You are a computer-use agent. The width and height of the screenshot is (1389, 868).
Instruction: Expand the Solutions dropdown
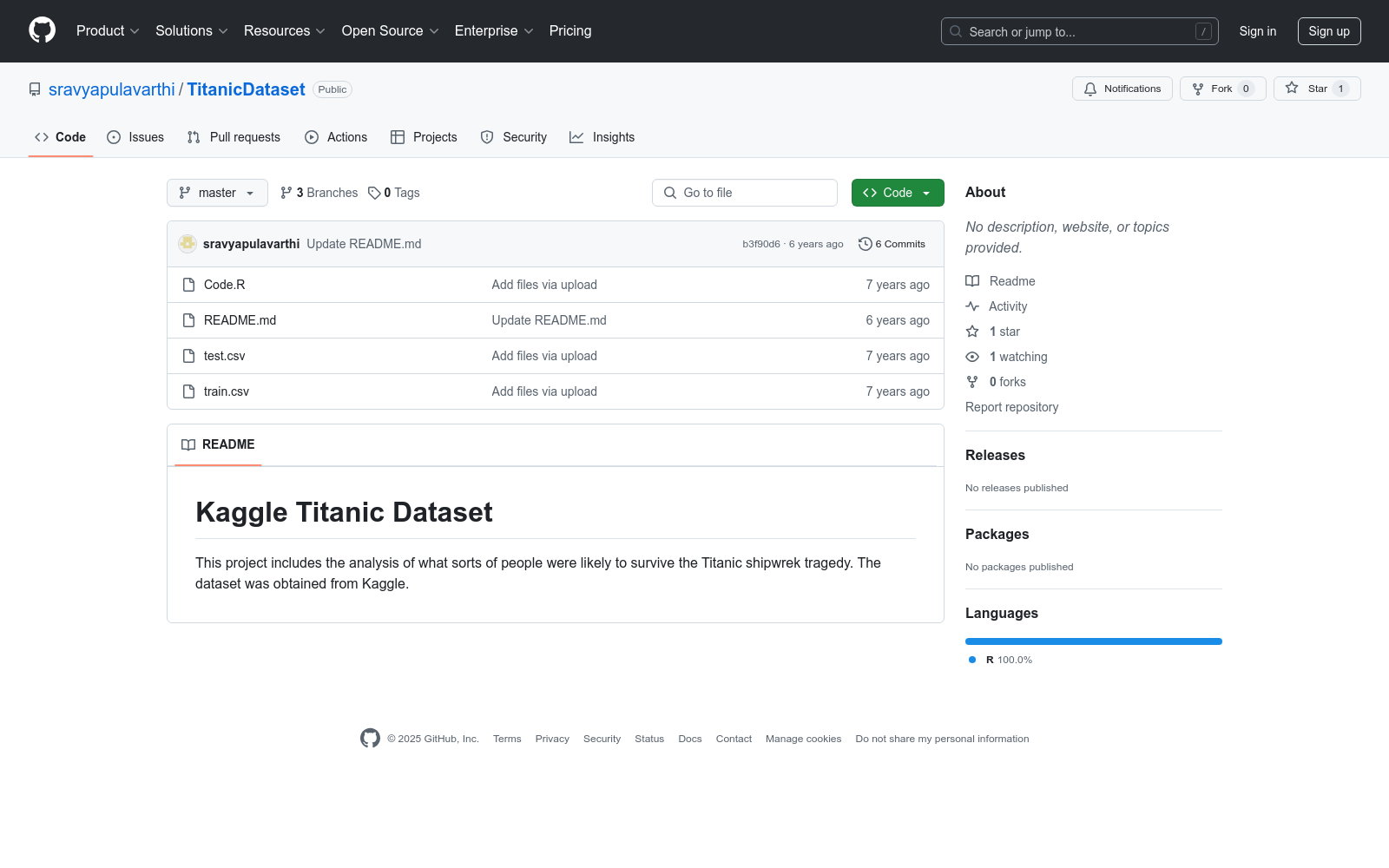point(192,31)
